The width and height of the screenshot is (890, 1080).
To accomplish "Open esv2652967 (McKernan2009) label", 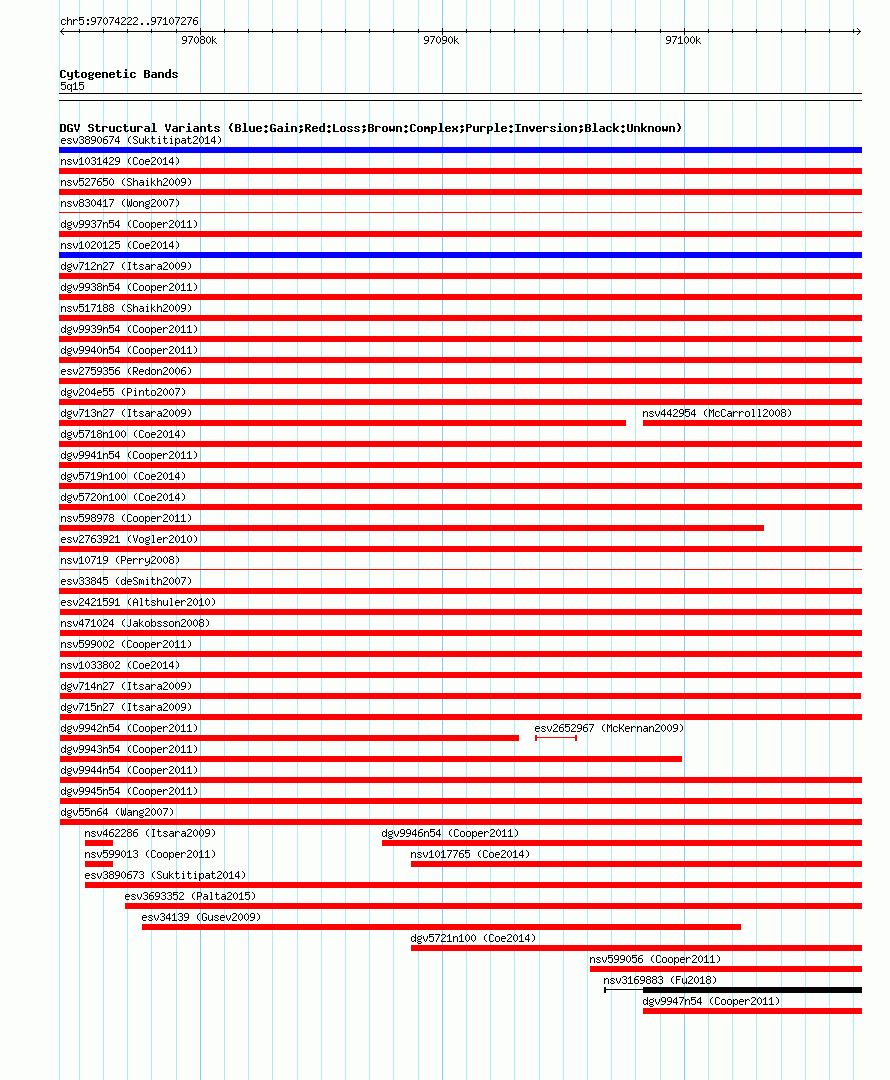I will coord(609,729).
